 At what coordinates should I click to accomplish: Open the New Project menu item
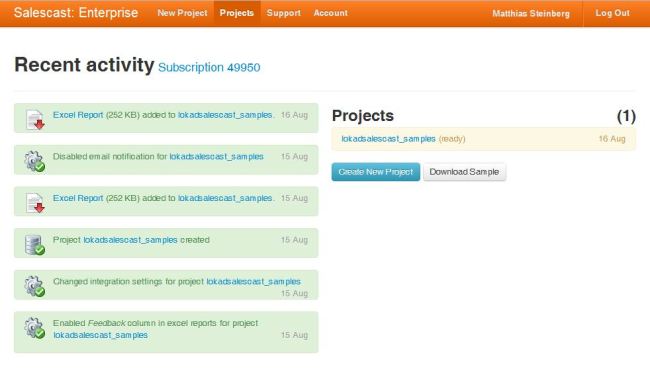[x=182, y=13]
